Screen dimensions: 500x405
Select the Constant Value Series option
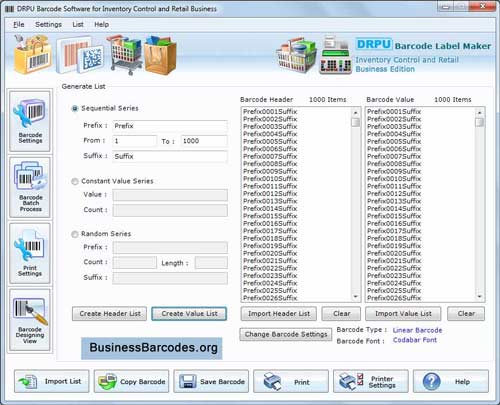pos(75,181)
